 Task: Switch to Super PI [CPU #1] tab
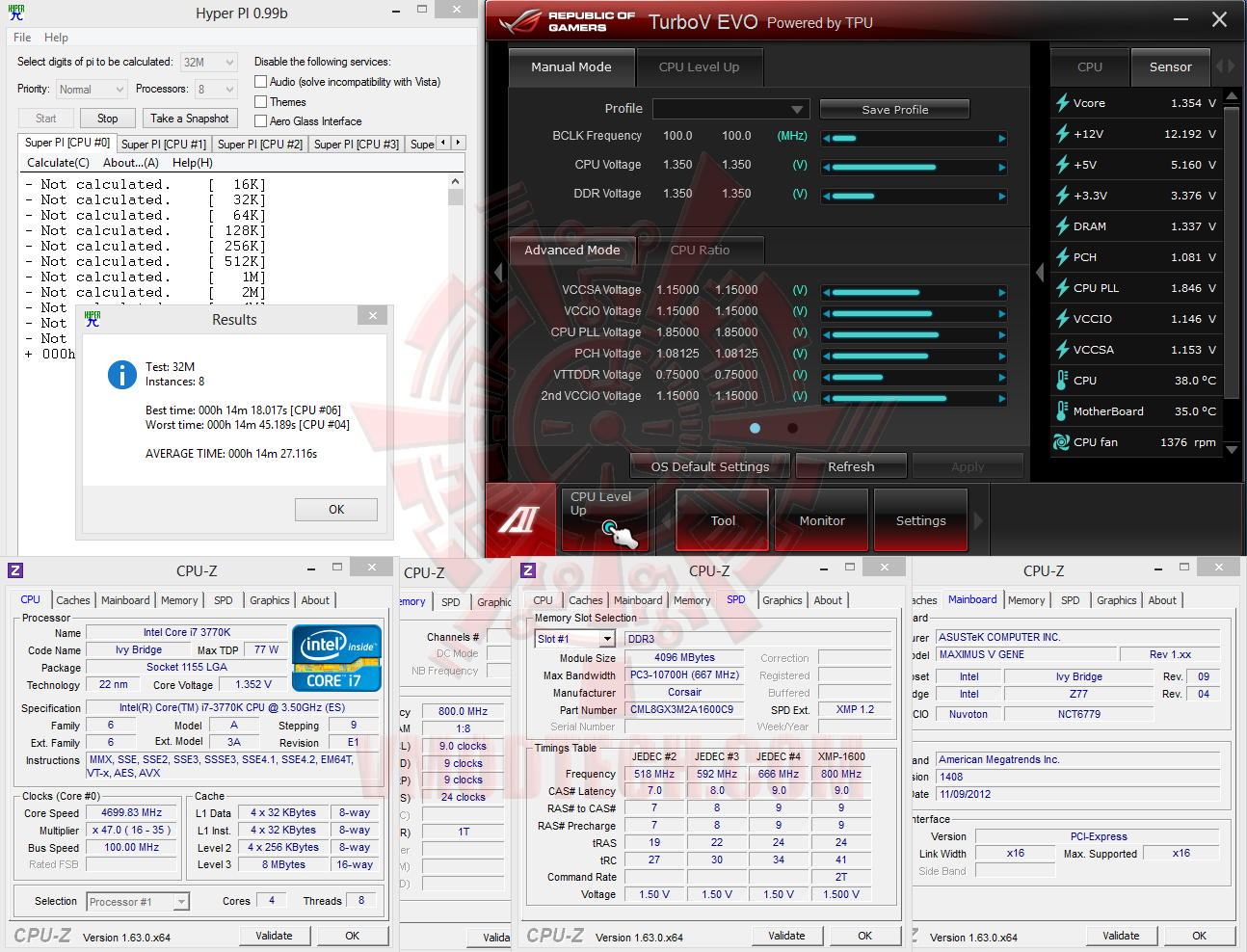[164, 144]
